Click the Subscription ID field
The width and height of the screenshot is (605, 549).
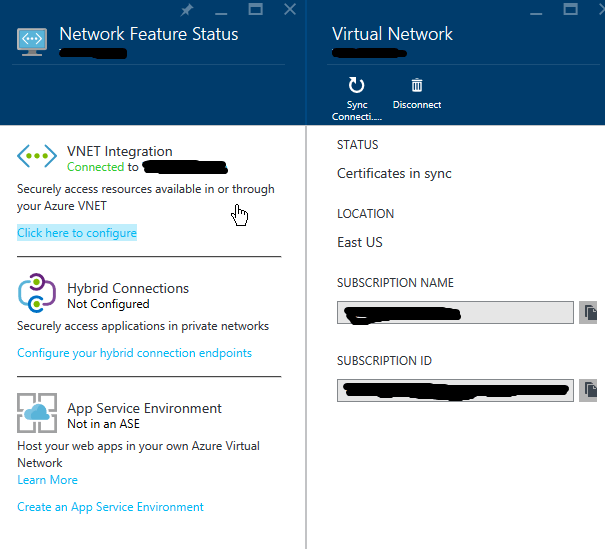(x=455, y=390)
